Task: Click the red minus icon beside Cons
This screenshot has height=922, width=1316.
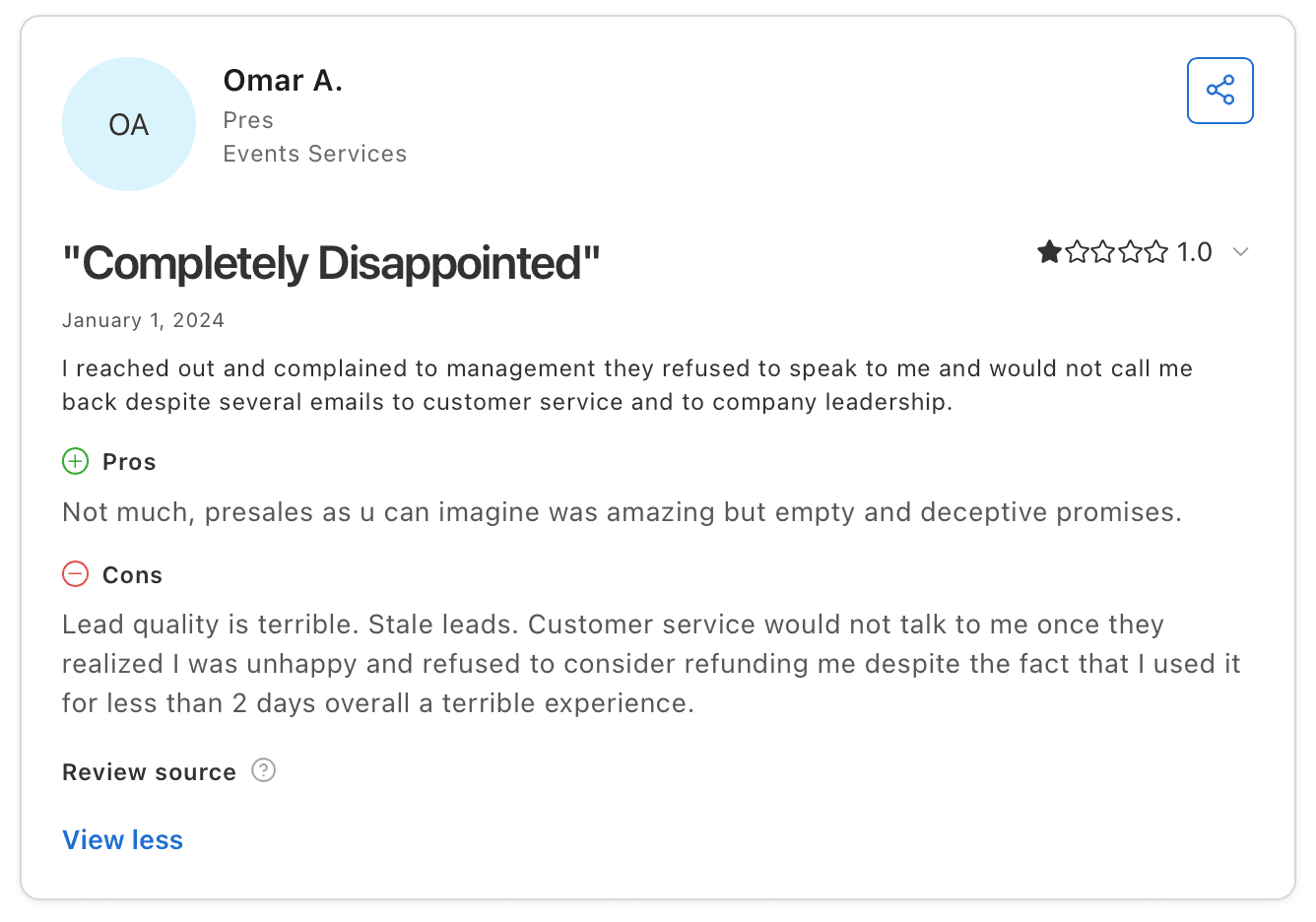Action: (x=76, y=573)
